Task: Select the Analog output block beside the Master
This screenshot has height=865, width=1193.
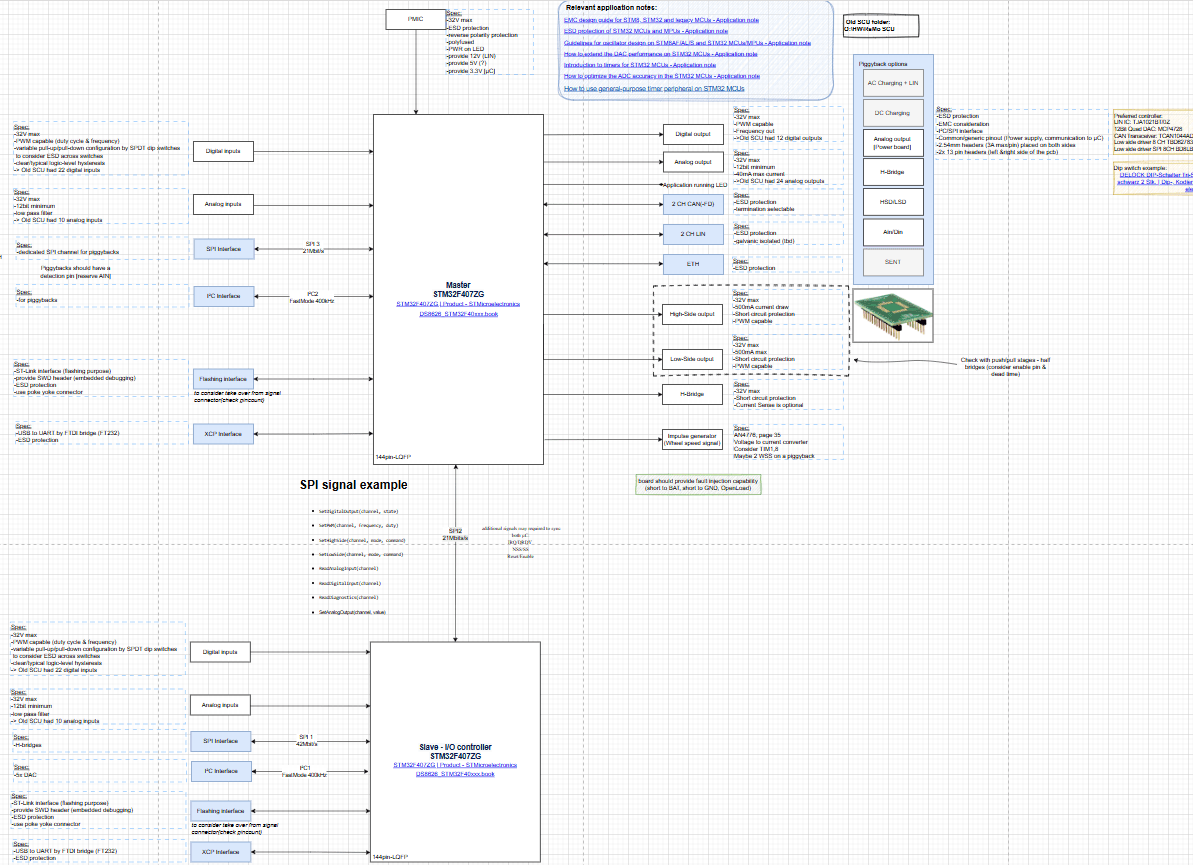Action: 692,162
